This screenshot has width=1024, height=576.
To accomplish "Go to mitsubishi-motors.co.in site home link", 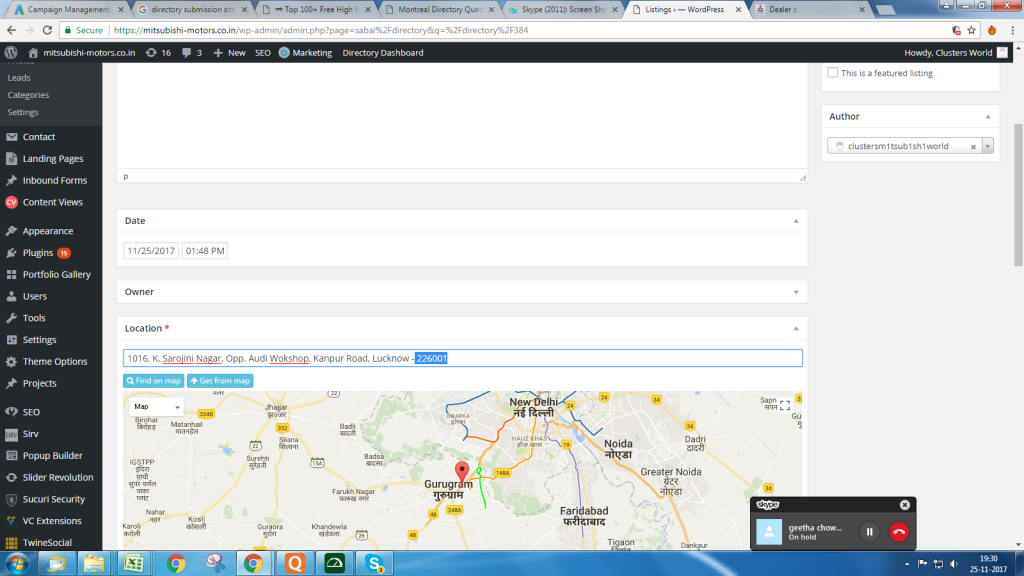I will click(x=82, y=53).
